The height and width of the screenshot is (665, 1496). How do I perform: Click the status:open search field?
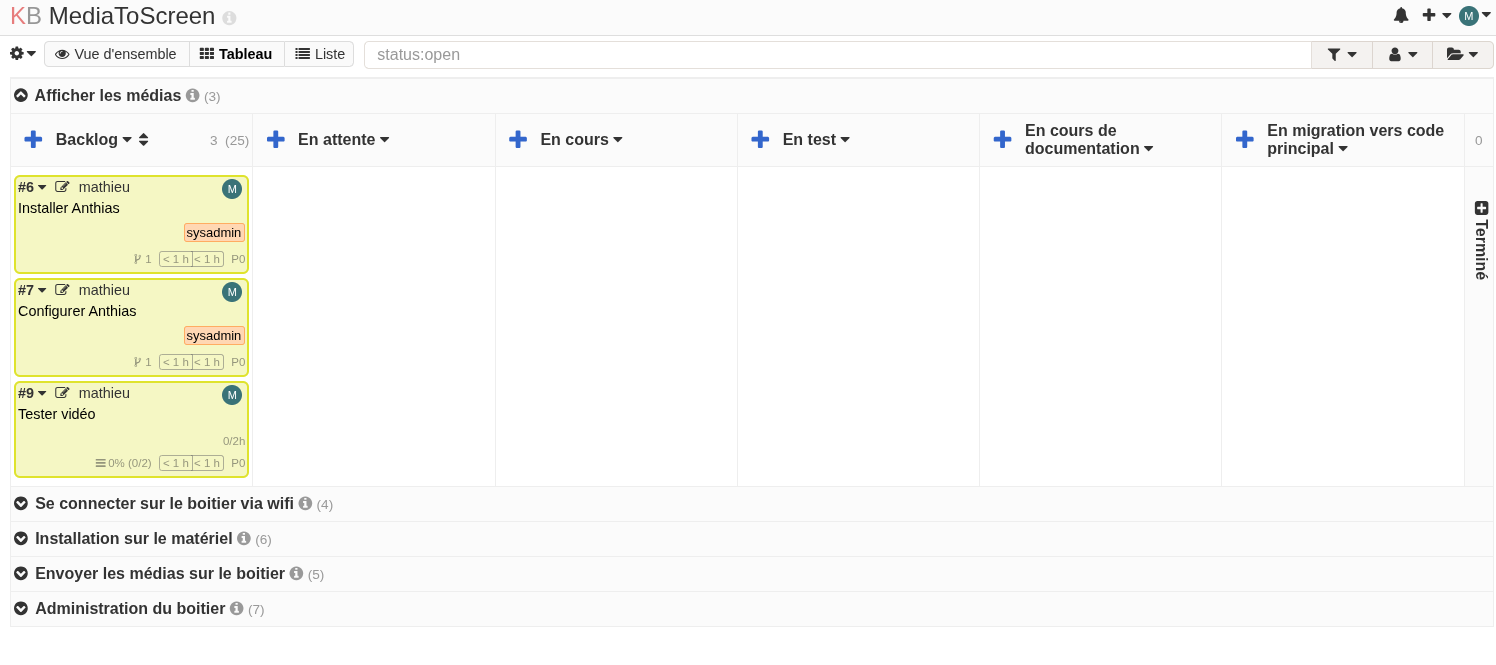(836, 55)
